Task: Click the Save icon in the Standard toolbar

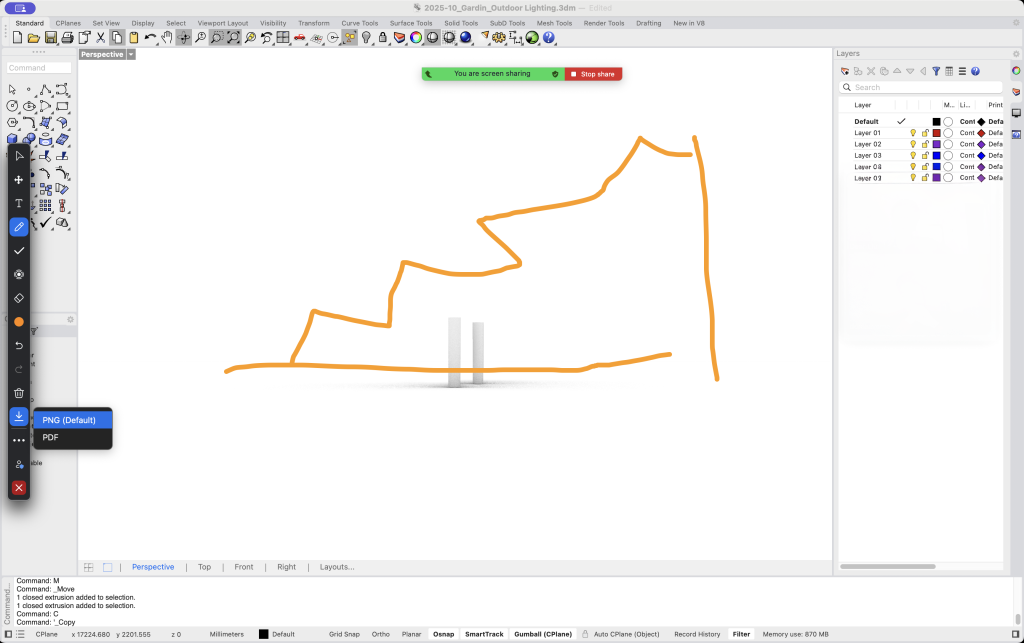Action: tap(50, 38)
